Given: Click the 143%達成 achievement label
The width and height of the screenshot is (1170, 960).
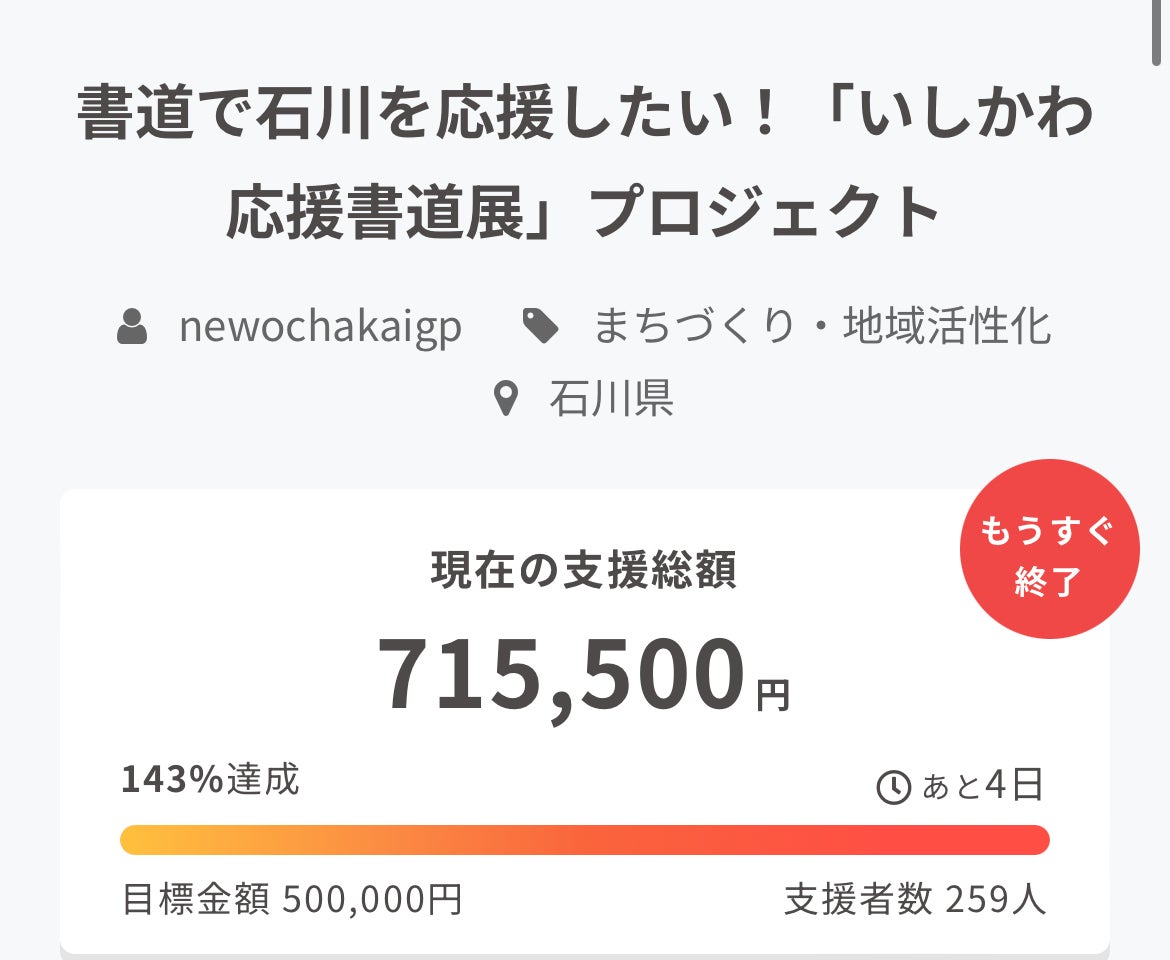Looking at the screenshot, I should 211,780.
